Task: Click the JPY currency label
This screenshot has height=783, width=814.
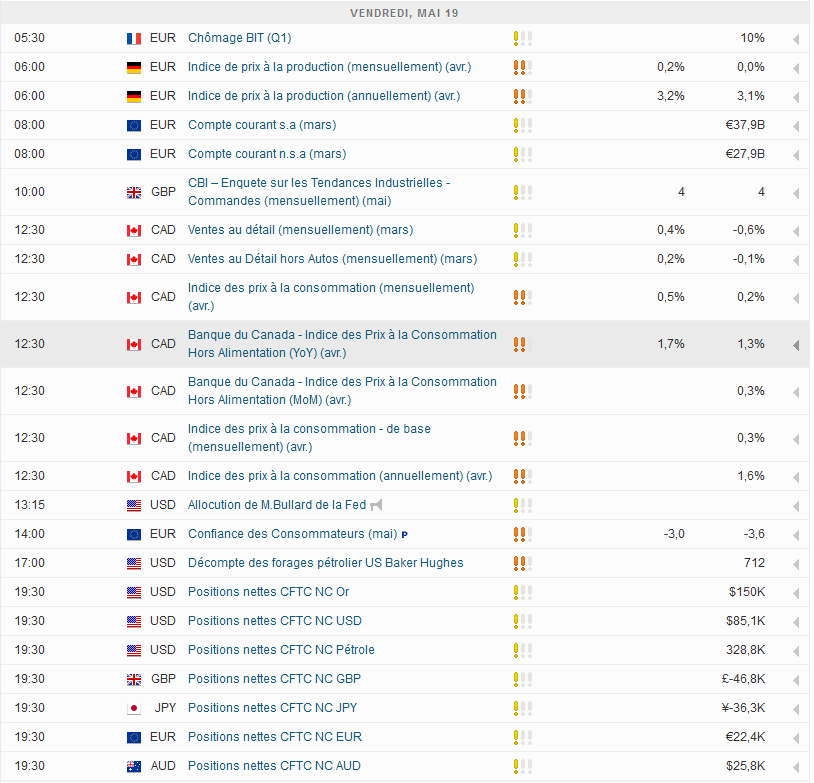Action: 165,708
